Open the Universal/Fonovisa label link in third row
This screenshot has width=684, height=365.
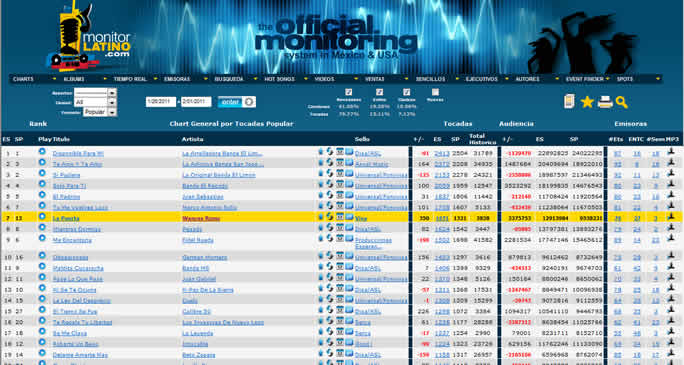coord(381,175)
